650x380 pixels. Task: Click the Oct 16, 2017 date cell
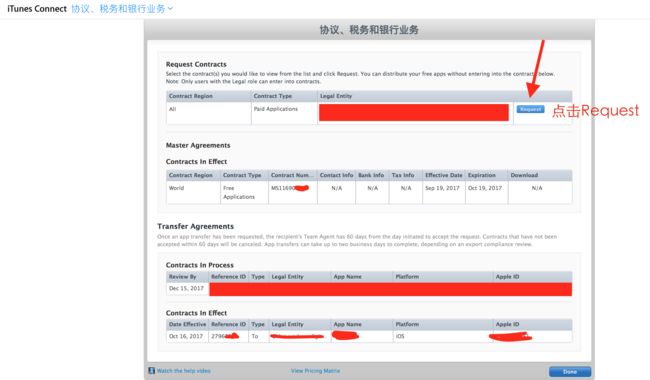186,336
